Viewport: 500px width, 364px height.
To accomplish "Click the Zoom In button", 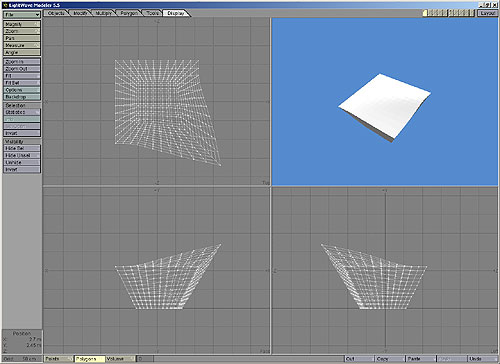I will [x=22, y=62].
